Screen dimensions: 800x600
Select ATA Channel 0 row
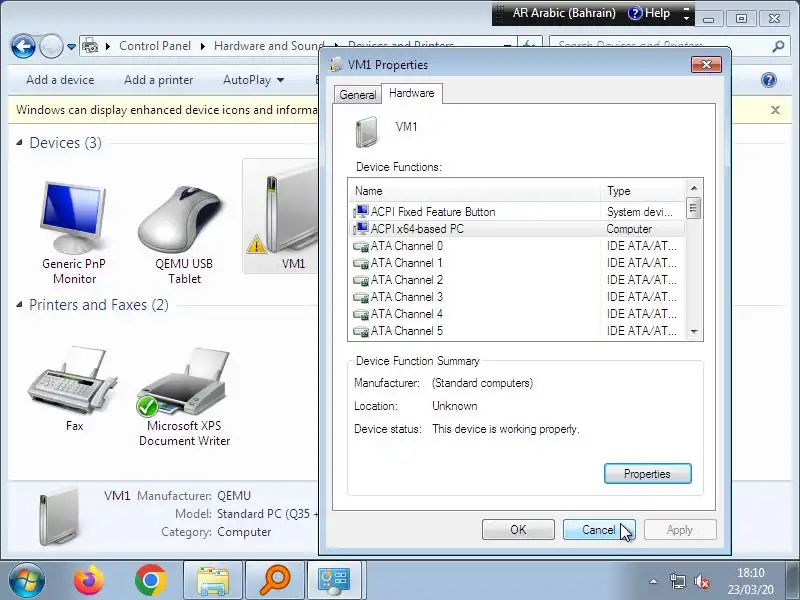tap(517, 246)
